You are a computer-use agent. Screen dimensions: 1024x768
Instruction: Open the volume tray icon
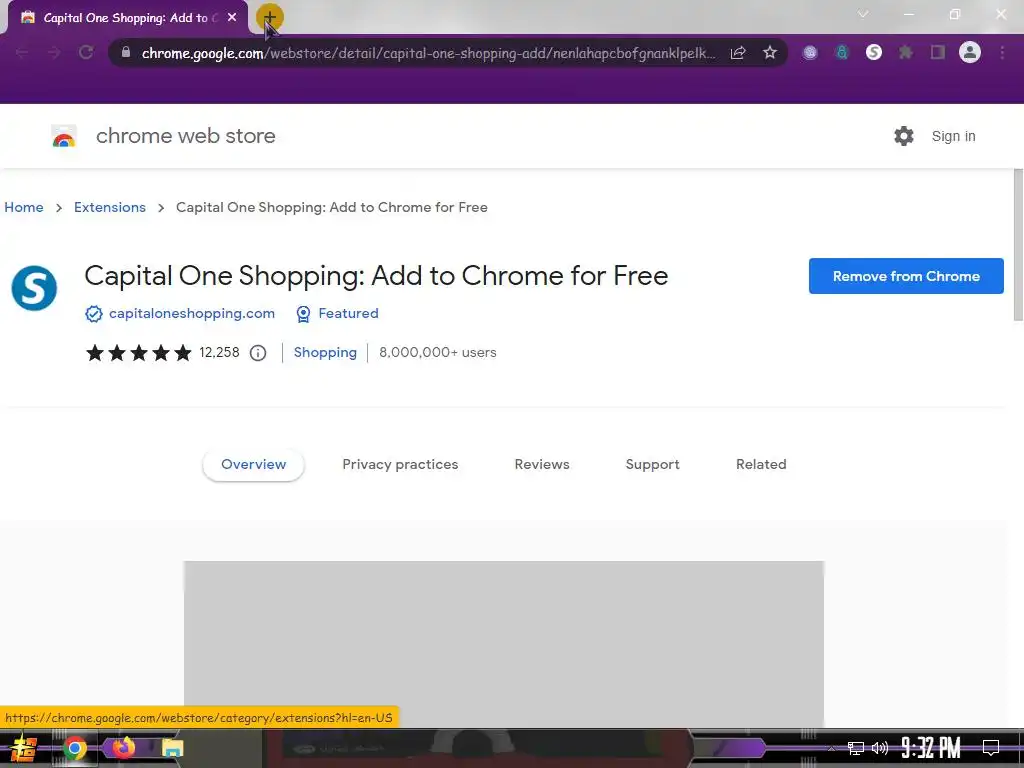880,748
